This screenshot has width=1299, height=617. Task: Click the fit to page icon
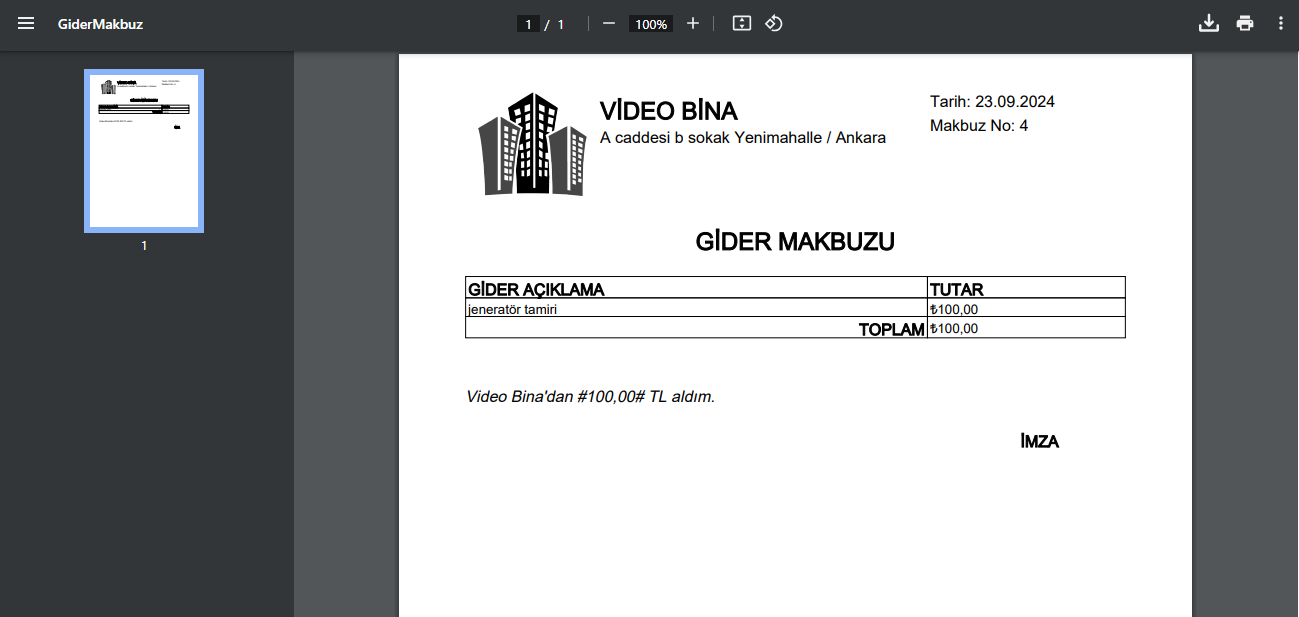click(741, 23)
